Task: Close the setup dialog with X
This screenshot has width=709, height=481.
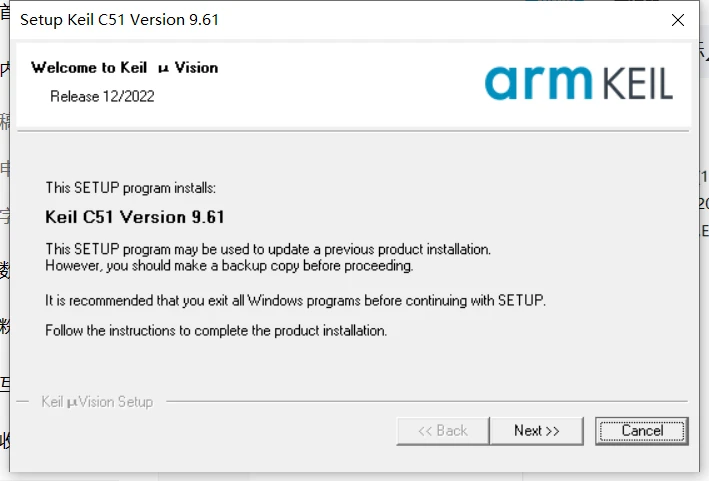Action: tap(679, 20)
